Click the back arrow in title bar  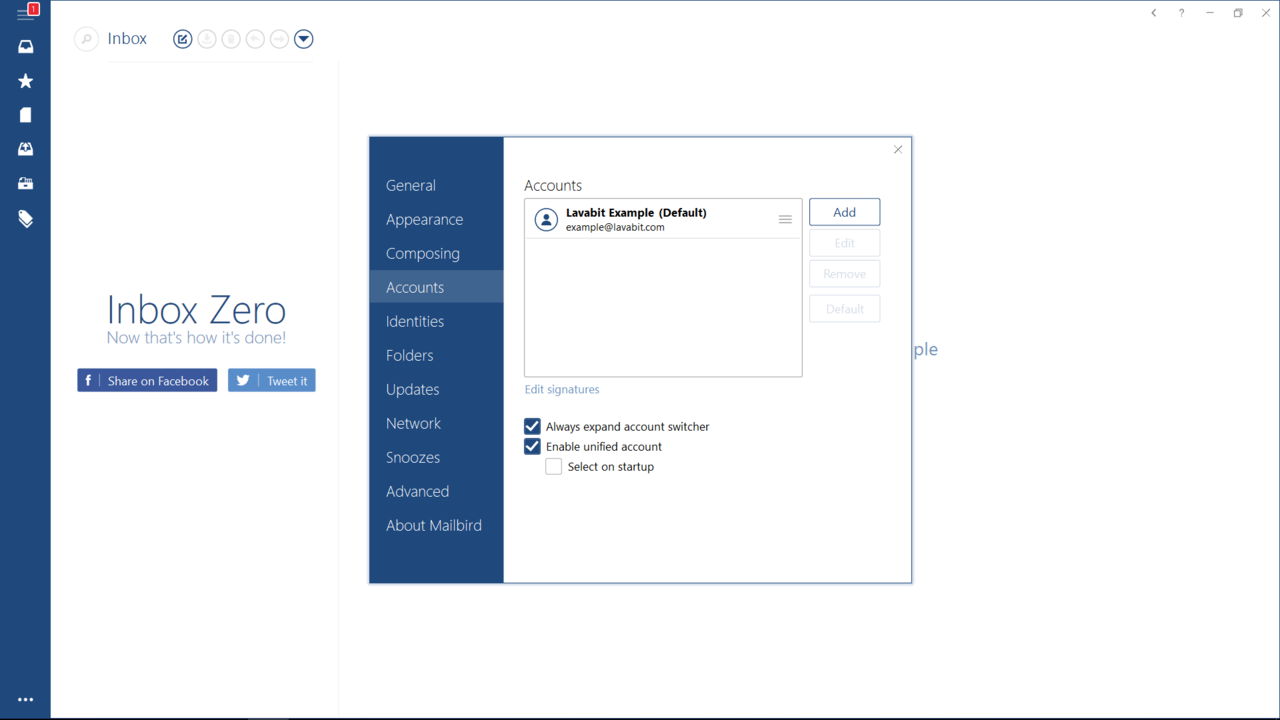click(1154, 13)
